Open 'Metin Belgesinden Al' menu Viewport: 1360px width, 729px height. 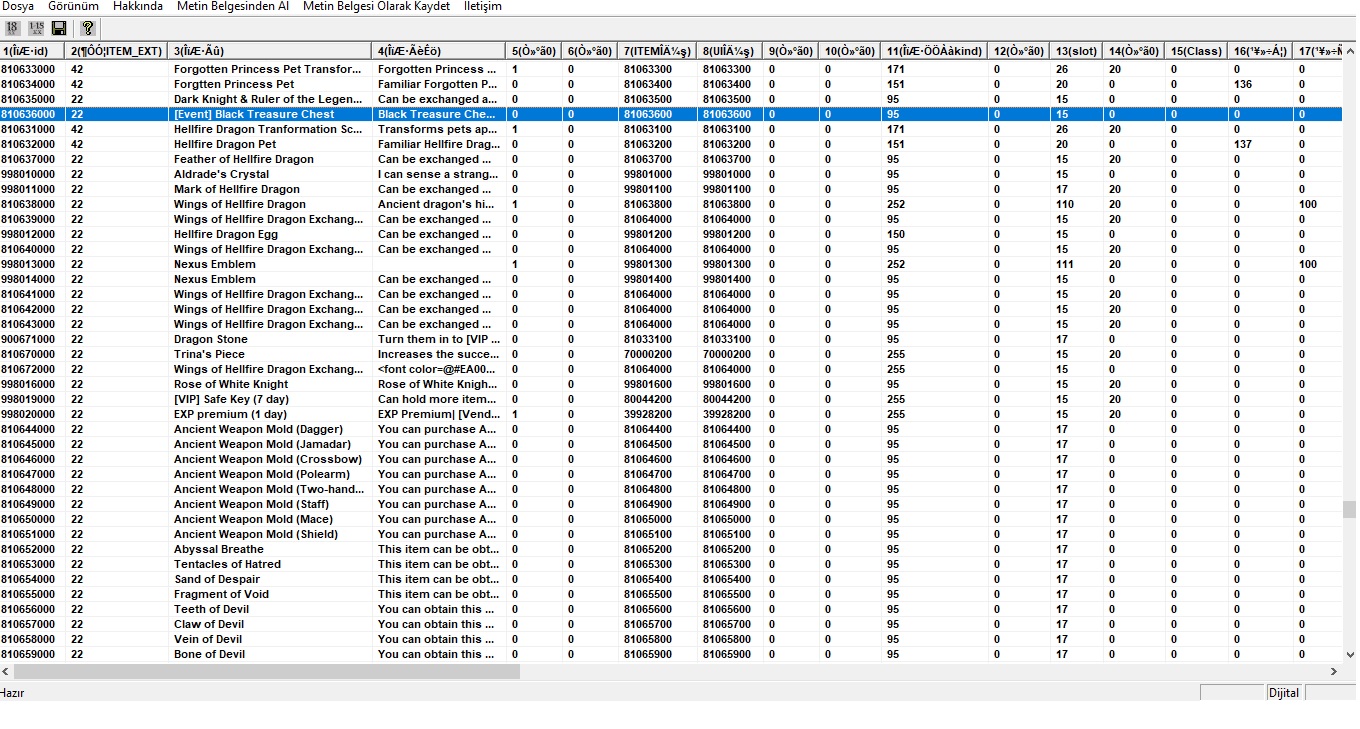(x=233, y=6)
